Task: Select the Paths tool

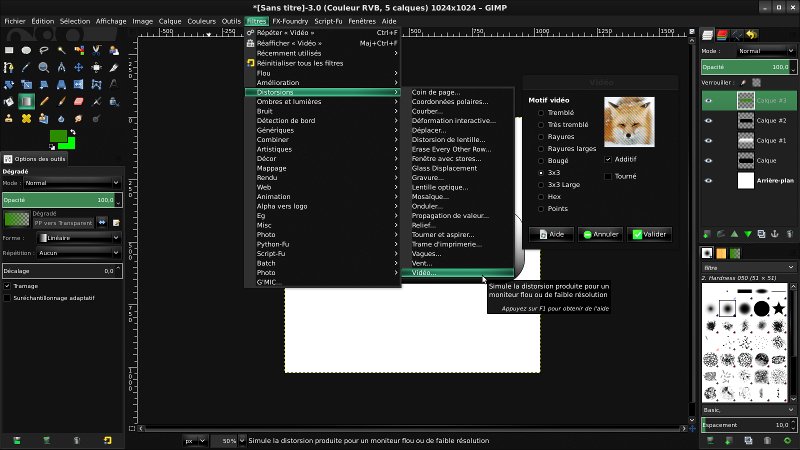Action: (x=9, y=67)
